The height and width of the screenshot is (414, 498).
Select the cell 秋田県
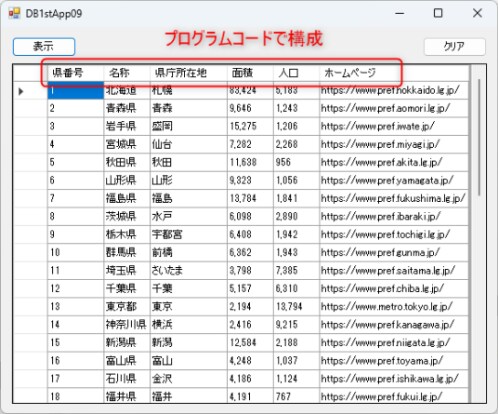[x=127, y=162]
